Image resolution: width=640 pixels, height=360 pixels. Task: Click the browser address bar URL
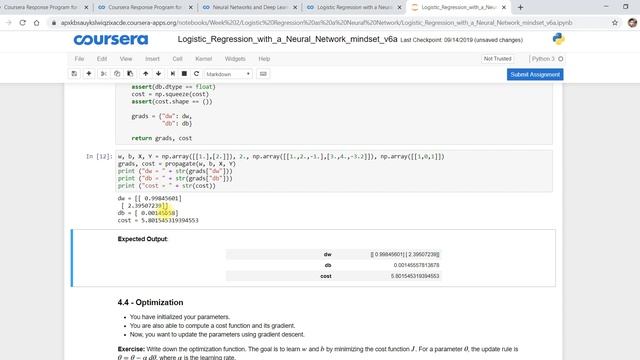coord(316,23)
